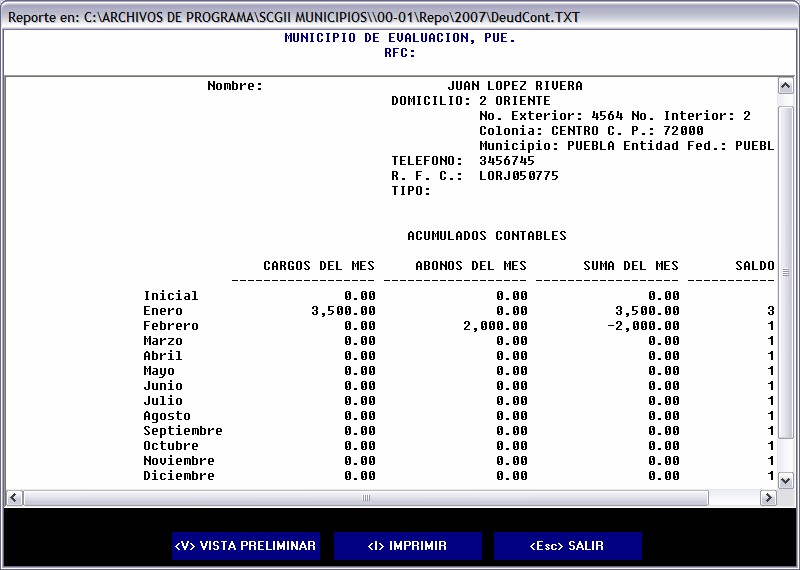Click the horizontal scrollbar thumb
The width and height of the screenshot is (800, 570).
pos(366,498)
